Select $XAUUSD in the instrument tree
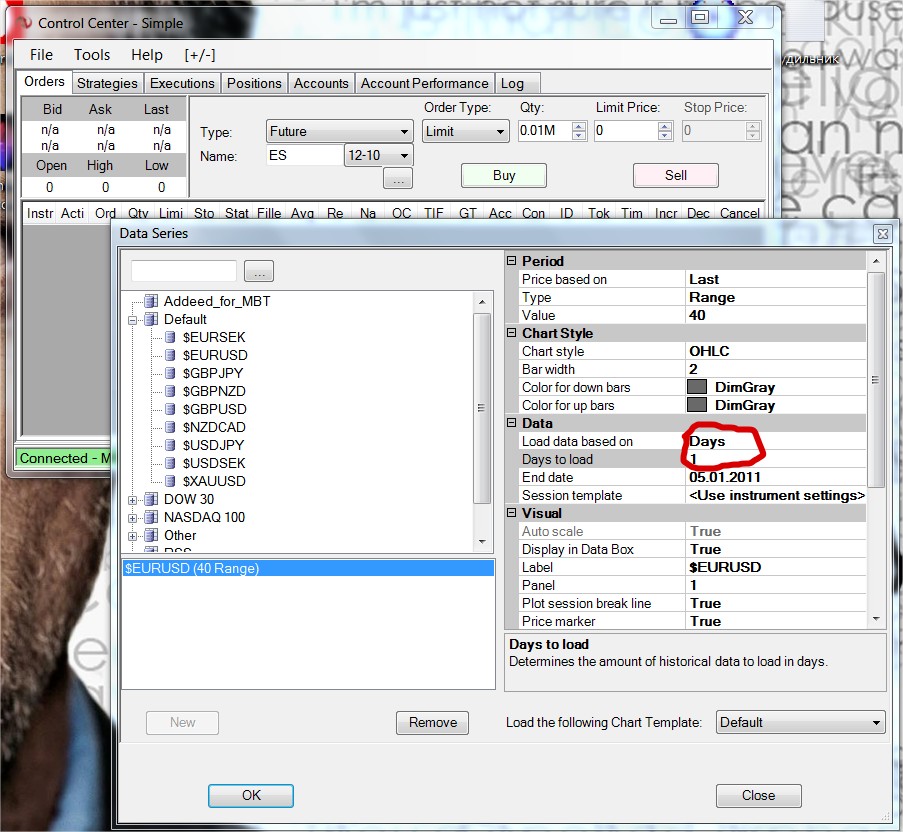 pyautogui.click(x=214, y=481)
